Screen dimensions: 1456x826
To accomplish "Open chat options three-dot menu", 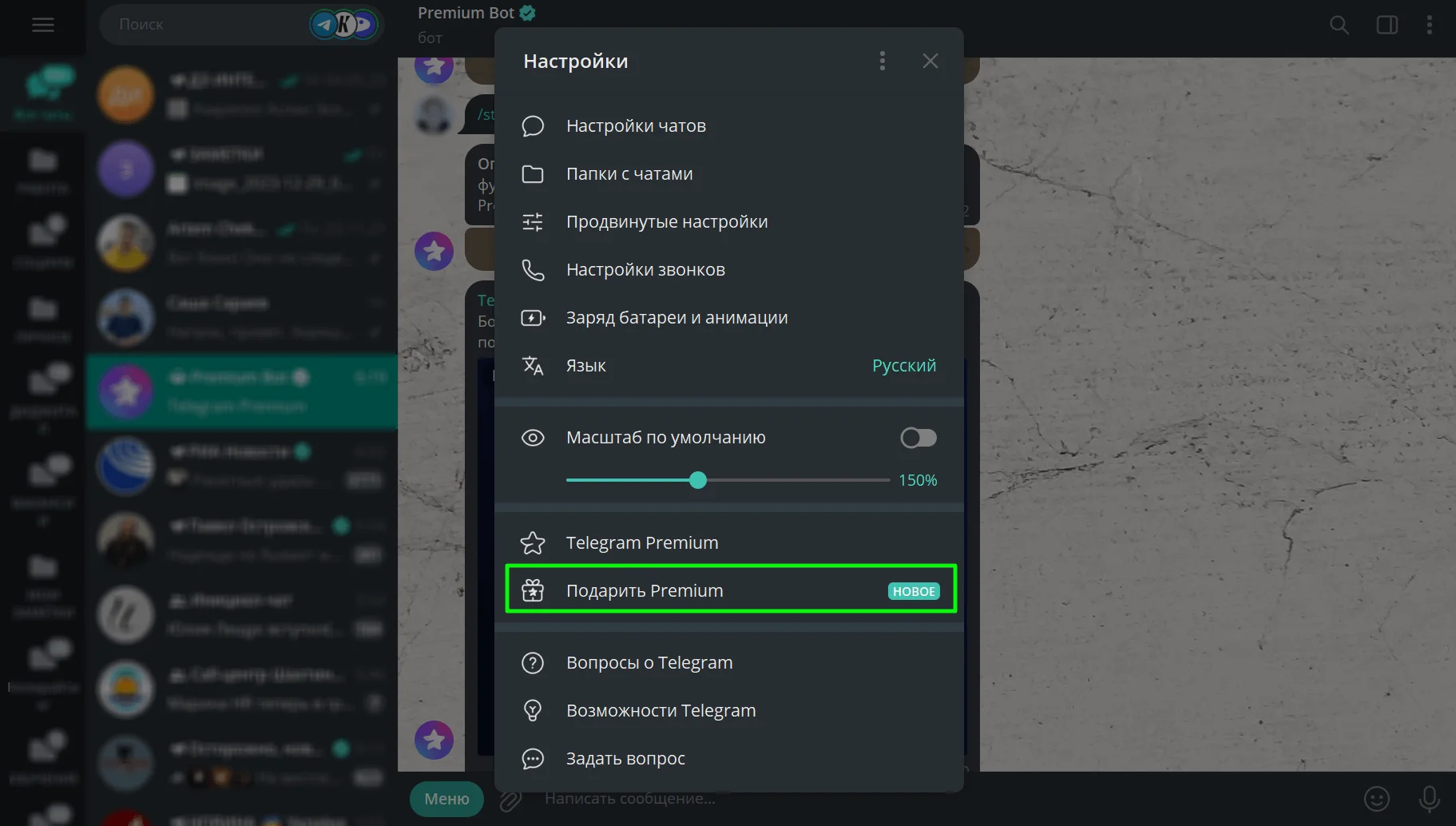I will pos(1429,26).
